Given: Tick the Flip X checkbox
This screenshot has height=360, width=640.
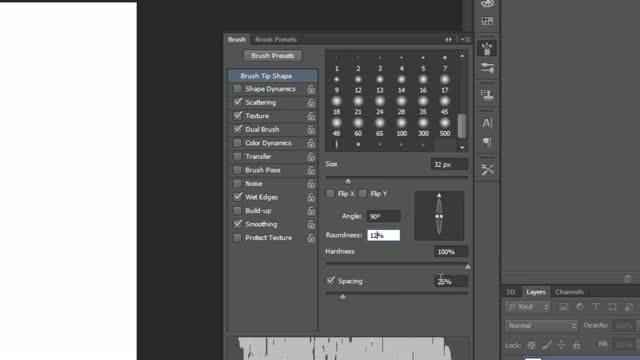Looking at the screenshot, I should (330, 194).
